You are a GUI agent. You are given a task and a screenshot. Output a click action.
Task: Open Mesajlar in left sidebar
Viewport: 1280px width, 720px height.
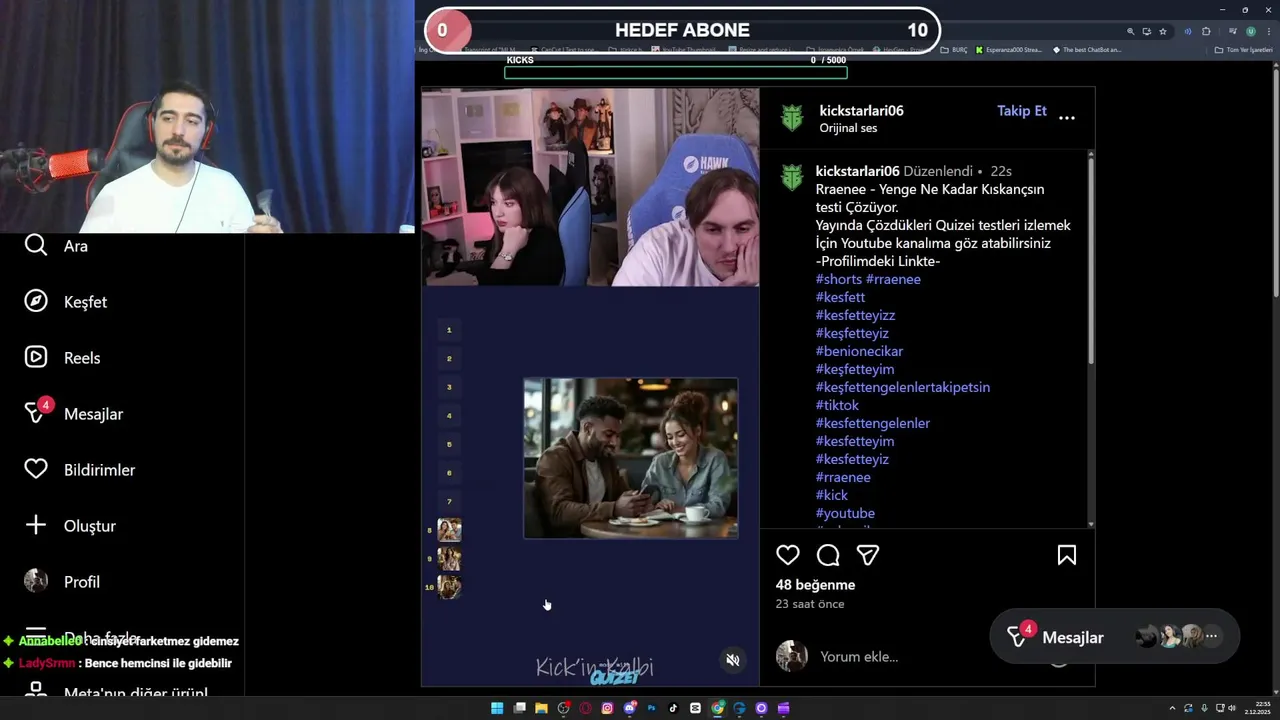coord(72,414)
